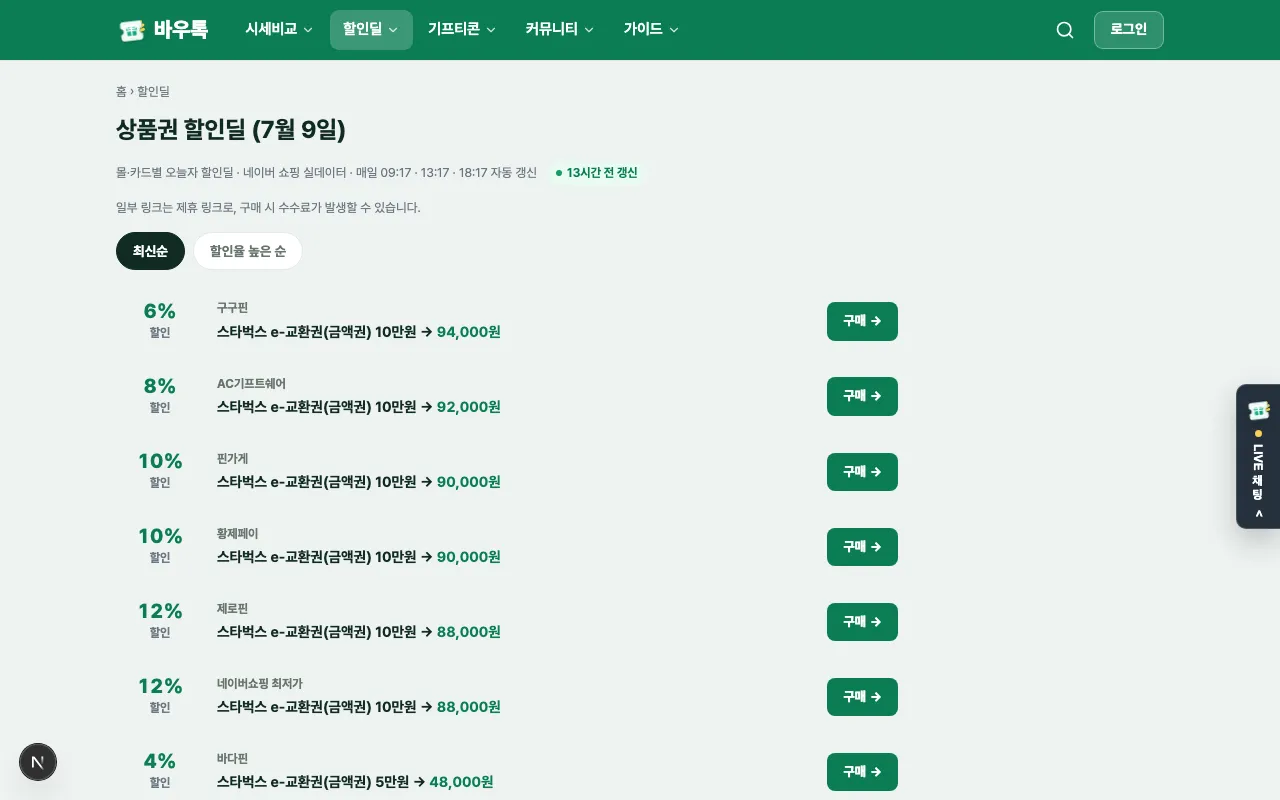Image resolution: width=1280 pixels, height=800 pixels.
Task: Open the 기프티콘 dropdown menu
Action: 461,30
